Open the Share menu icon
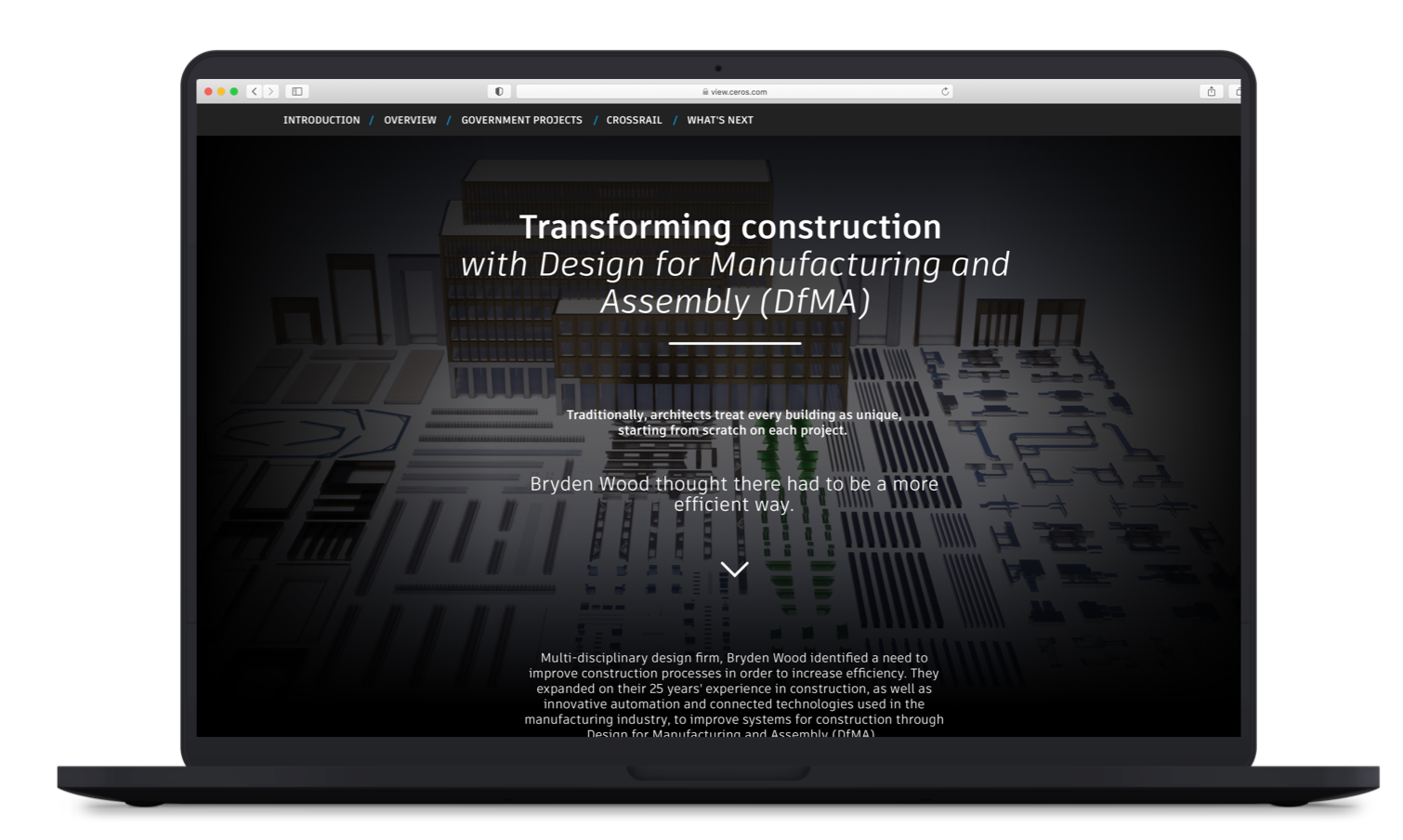This screenshot has height=840, width=1403. coord(1211,91)
